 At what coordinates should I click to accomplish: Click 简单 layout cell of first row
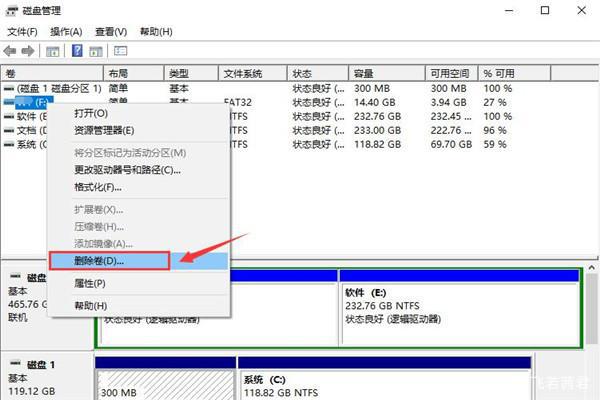[118, 89]
